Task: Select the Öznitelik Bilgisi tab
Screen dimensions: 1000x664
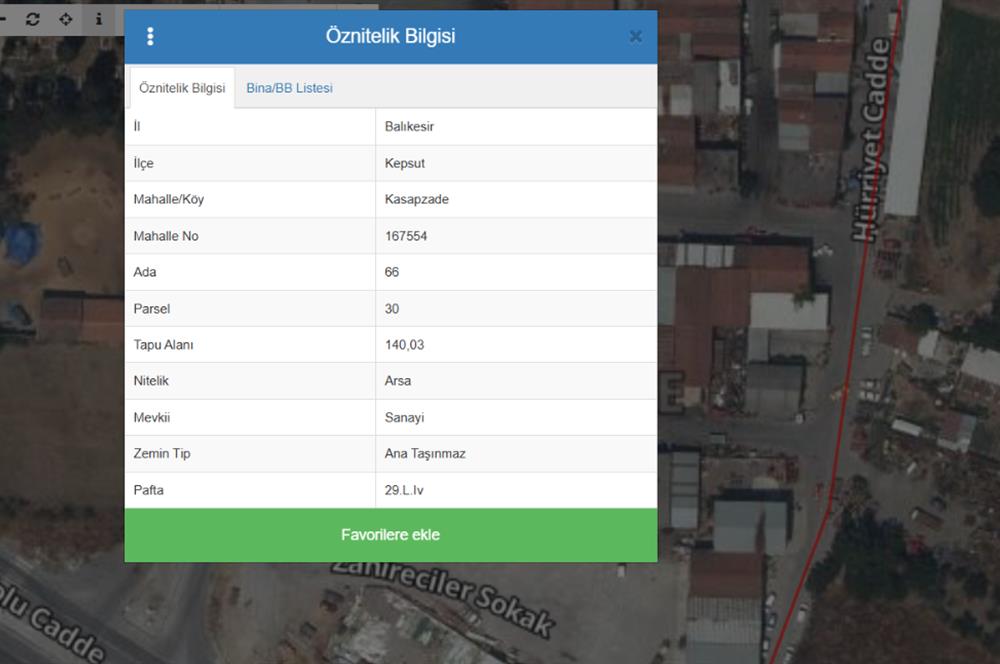Action: (182, 88)
